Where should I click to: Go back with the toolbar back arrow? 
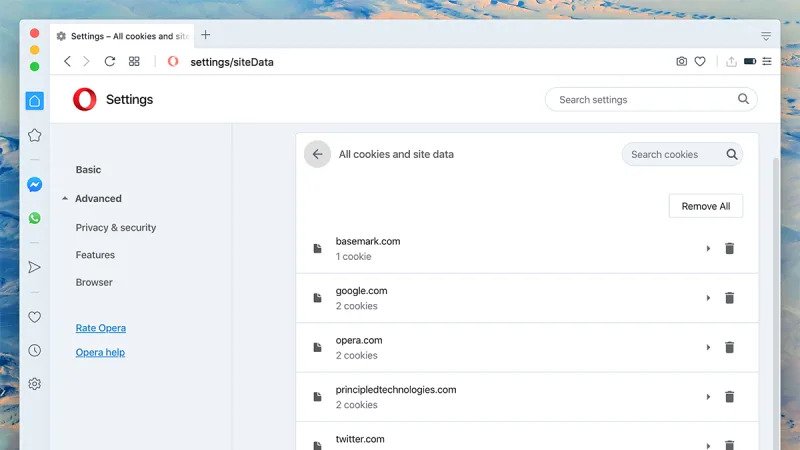[67, 62]
